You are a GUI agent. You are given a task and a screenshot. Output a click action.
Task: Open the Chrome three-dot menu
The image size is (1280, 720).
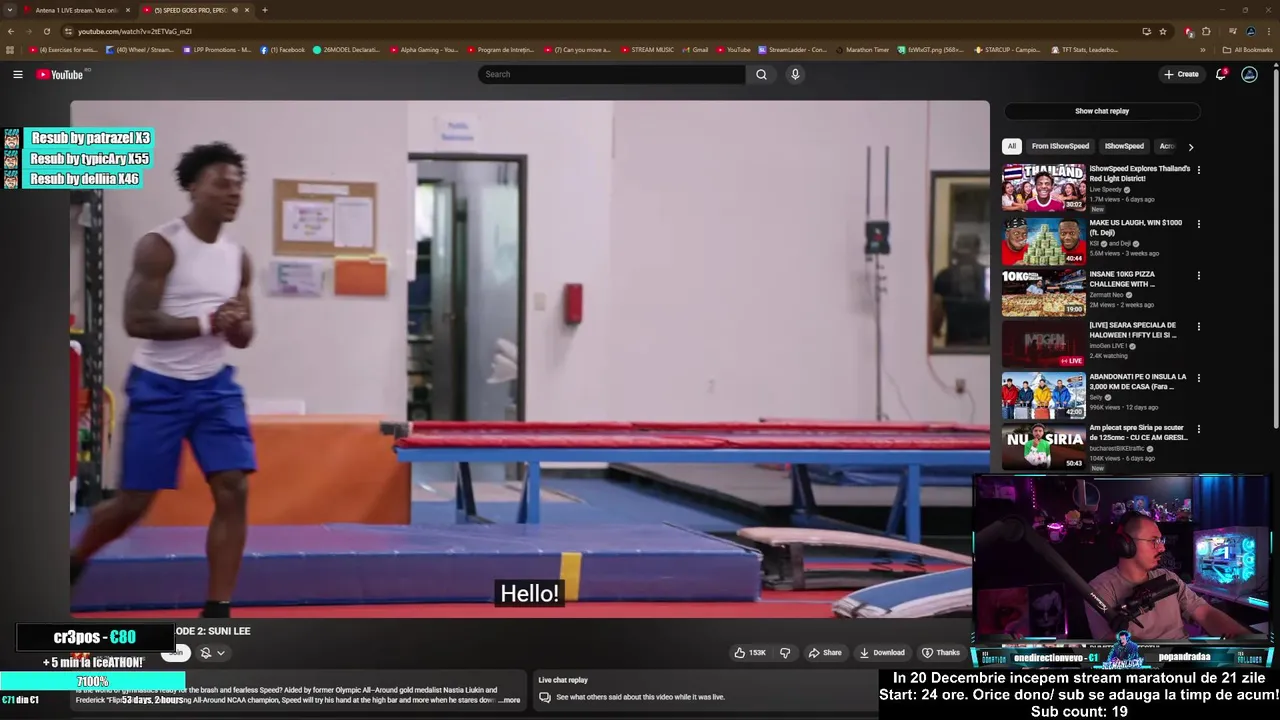(1268, 31)
